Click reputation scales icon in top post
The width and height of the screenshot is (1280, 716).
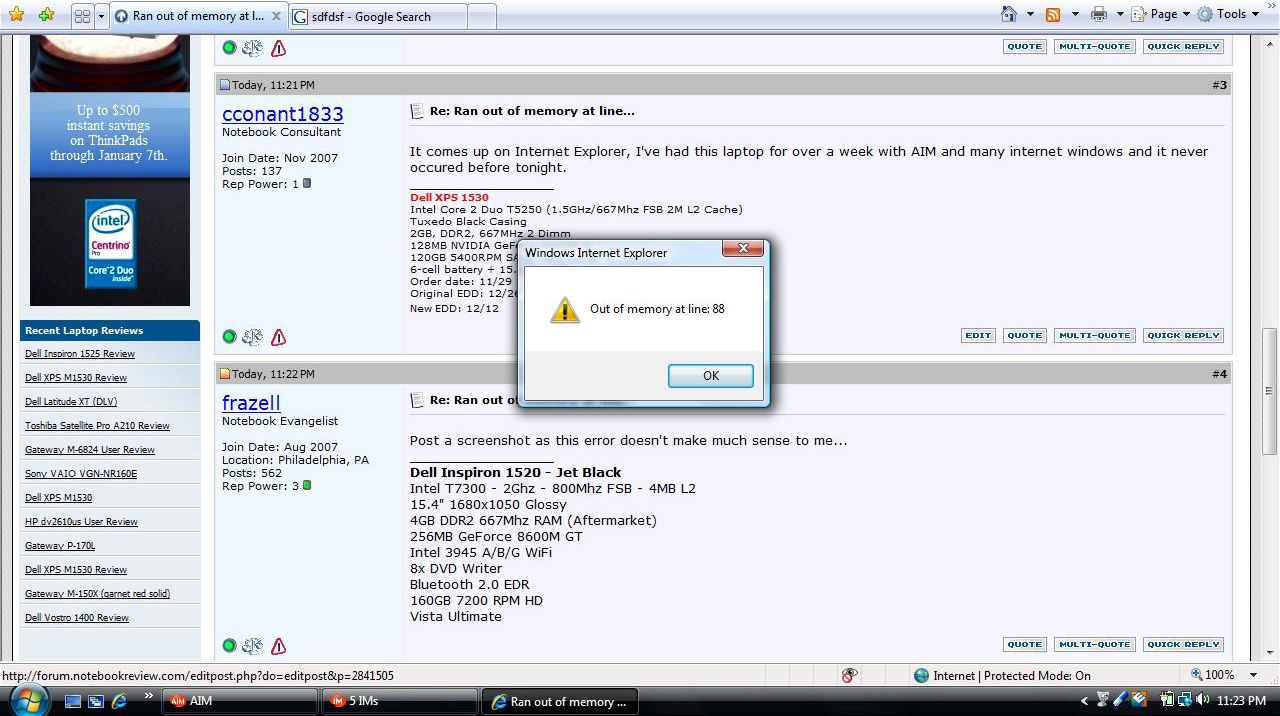coord(252,48)
